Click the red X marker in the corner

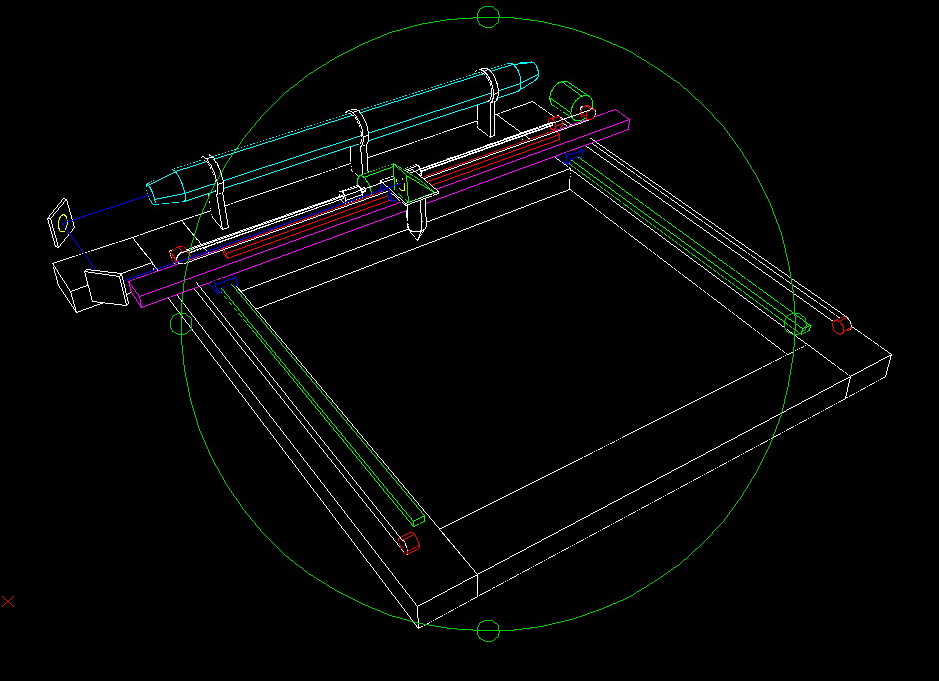(8, 601)
